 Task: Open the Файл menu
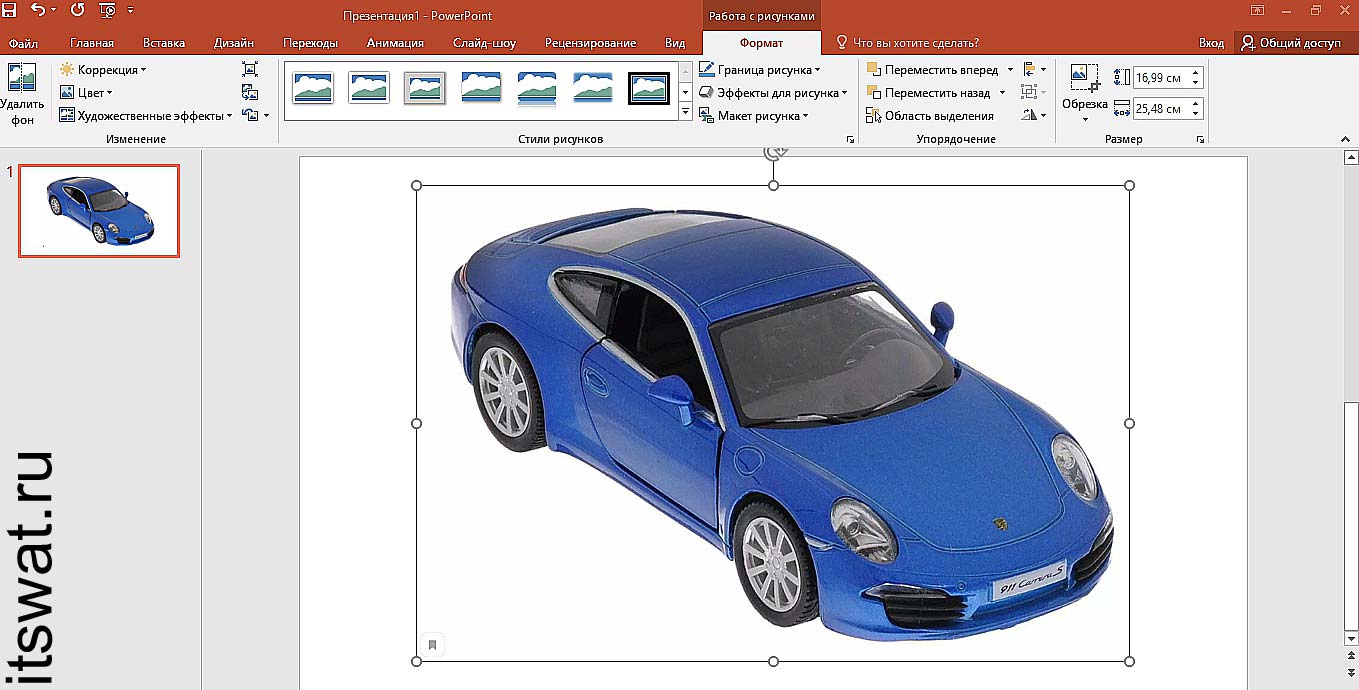(x=23, y=43)
